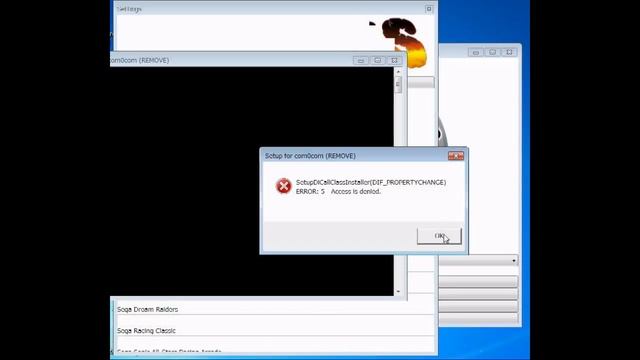
Task: Close the Settings window at top
Action: point(429,9)
